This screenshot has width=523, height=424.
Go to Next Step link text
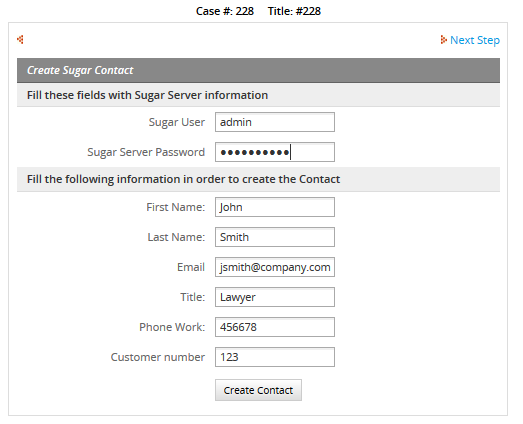pos(475,40)
